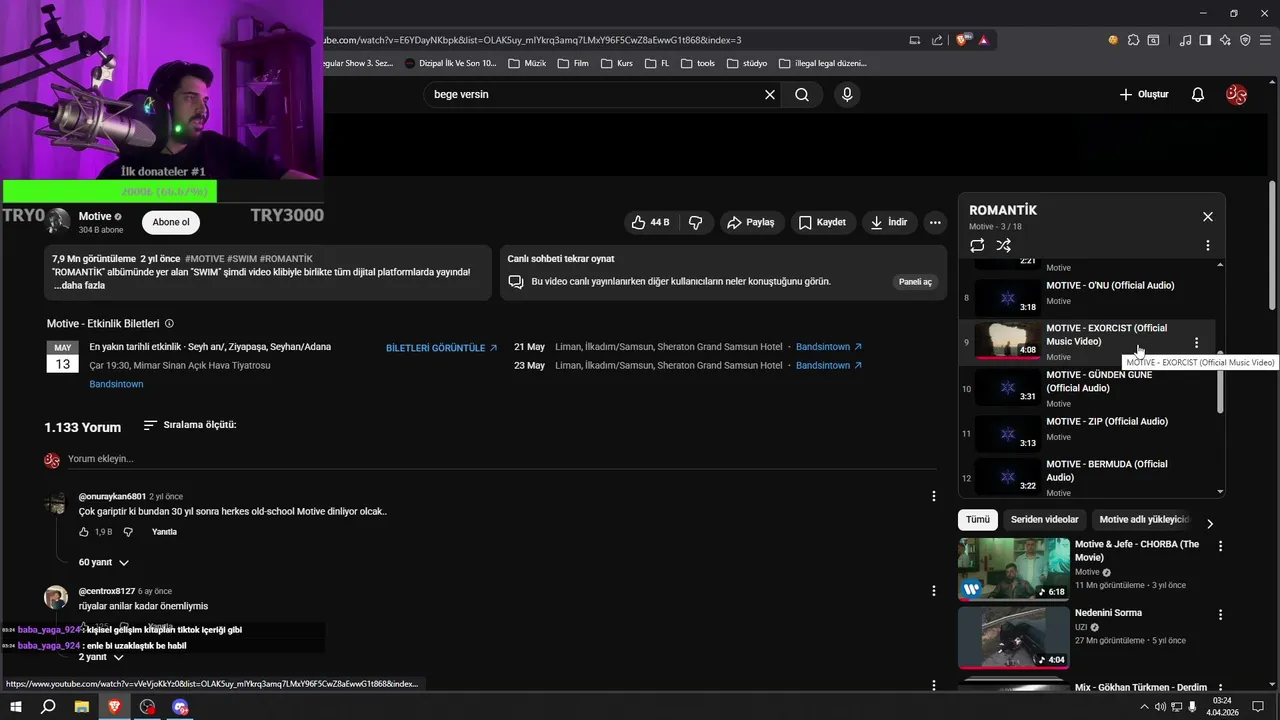The image size is (1280, 720).
Task: Open the Kurs bookmarks folder
Action: click(616, 63)
